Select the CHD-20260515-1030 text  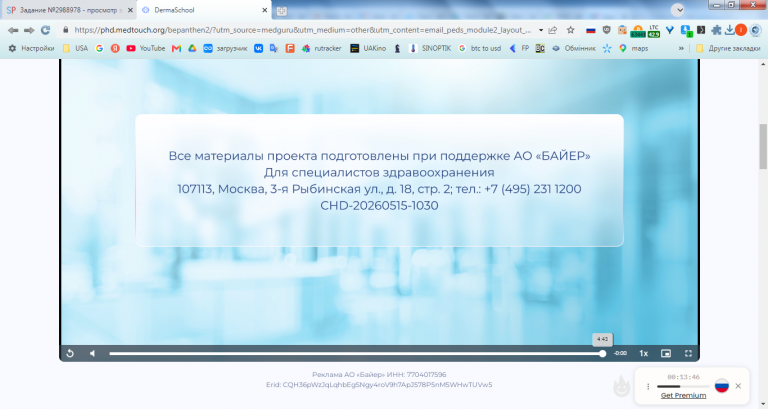click(379, 205)
